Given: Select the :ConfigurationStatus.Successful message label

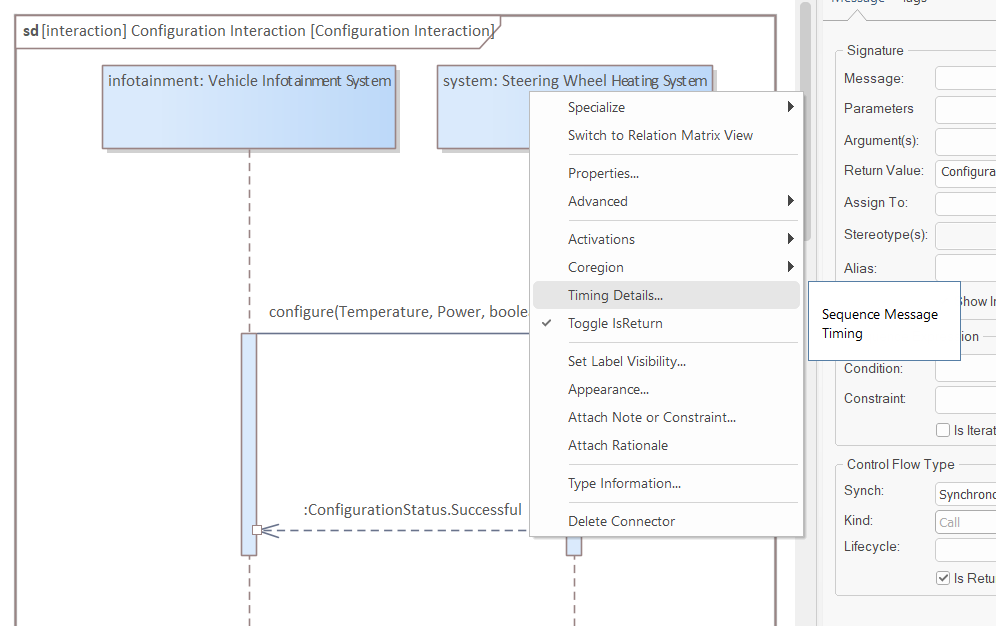Looking at the screenshot, I should click(412, 510).
